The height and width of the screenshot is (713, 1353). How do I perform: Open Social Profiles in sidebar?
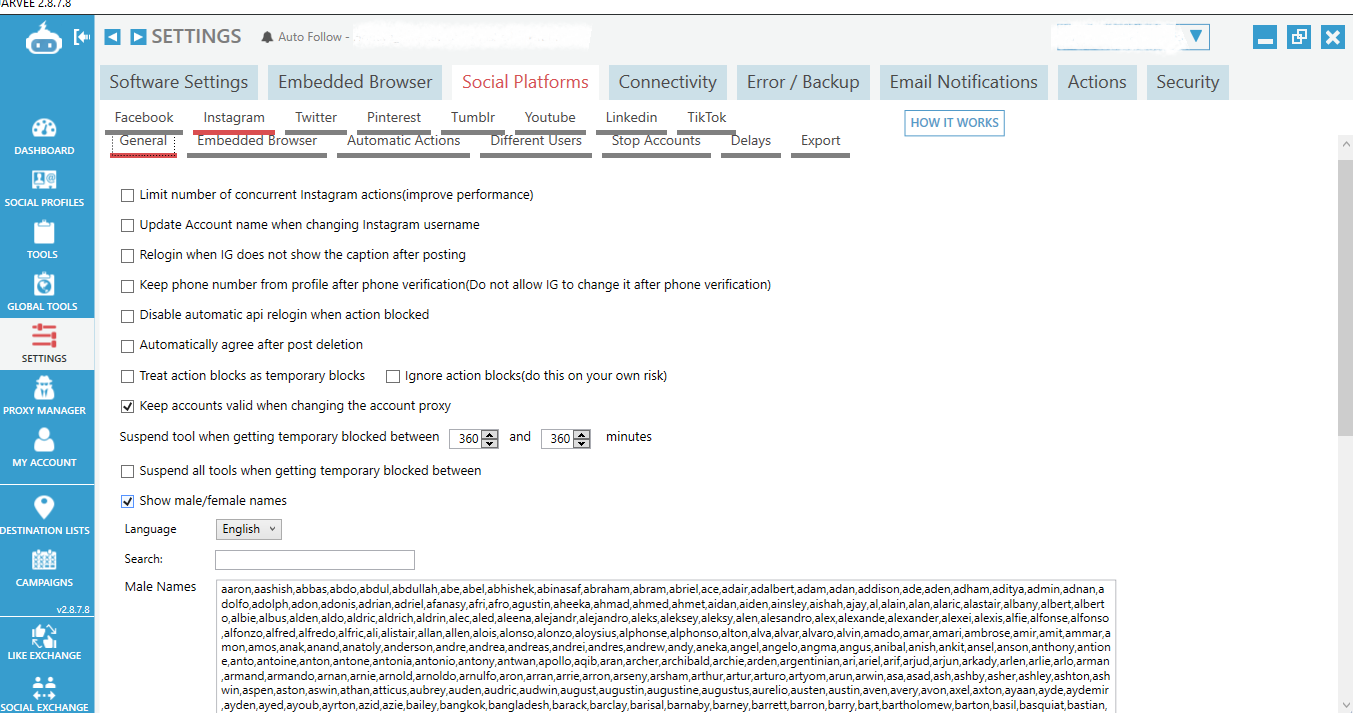pyautogui.click(x=44, y=188)
